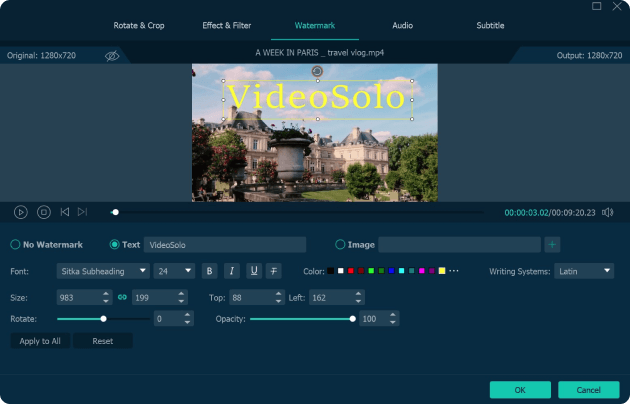Hide the original preview with the eye icon
Image resolution: width=630 pixels, height=404 pixels.
[112, 56]
